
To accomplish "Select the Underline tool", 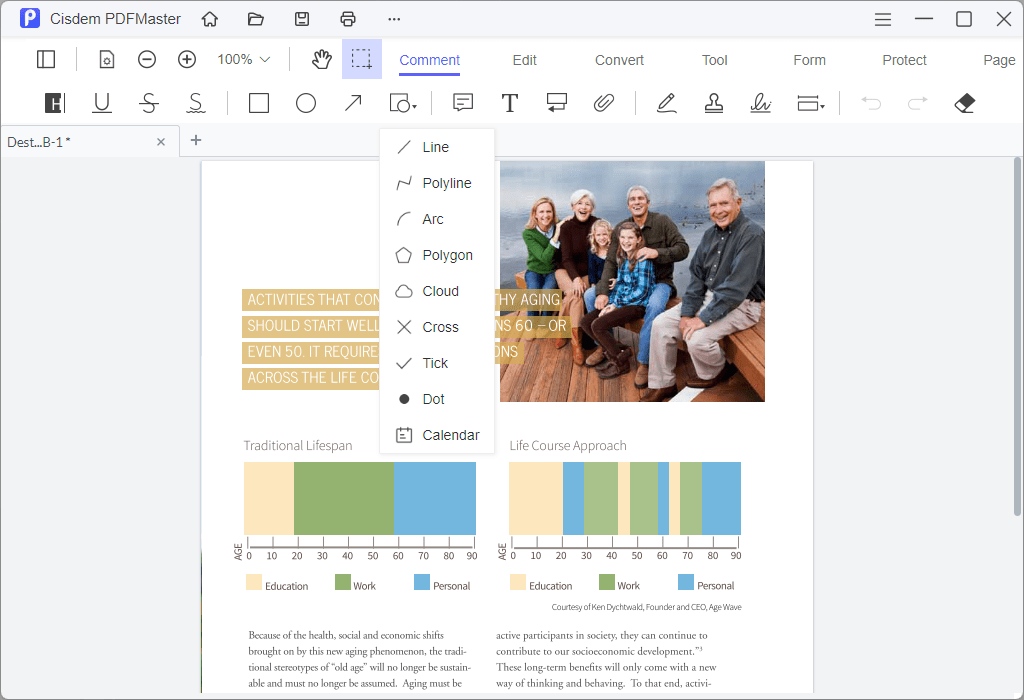I will [x=102, y=103].
